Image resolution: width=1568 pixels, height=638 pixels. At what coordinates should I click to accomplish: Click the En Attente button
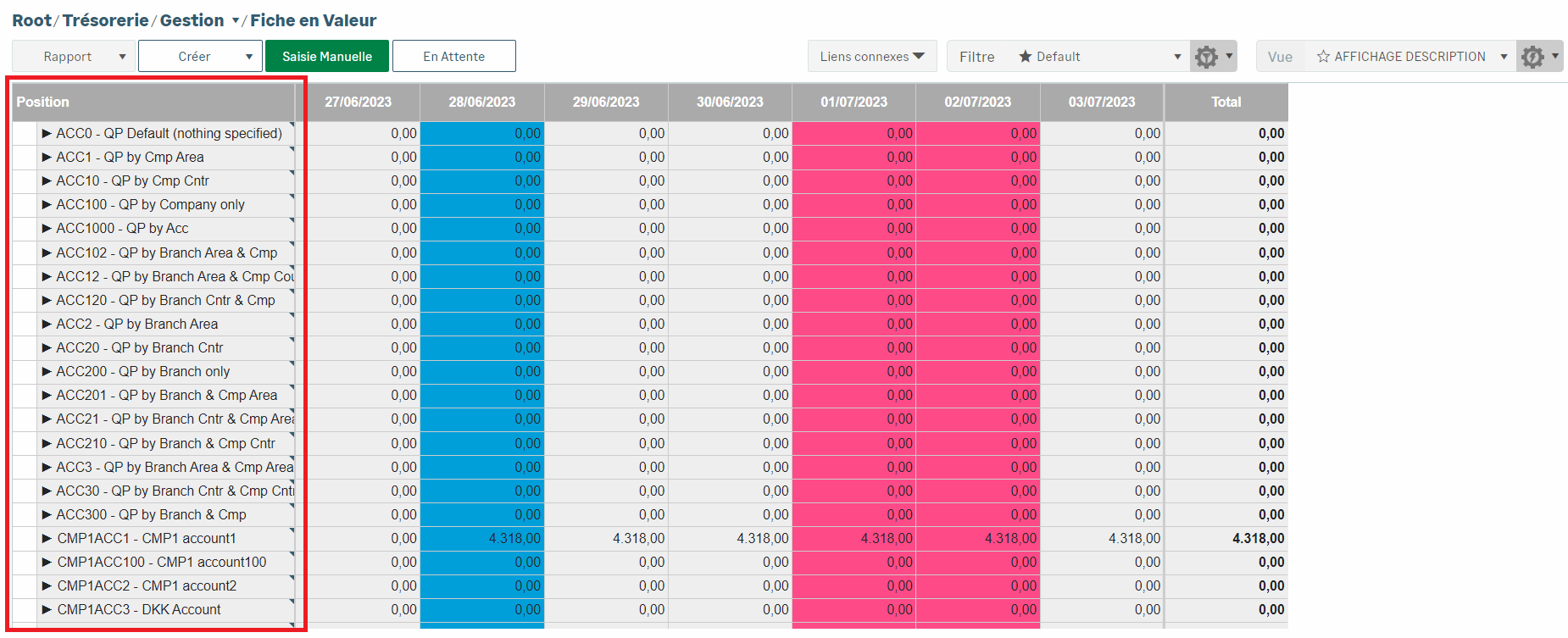453,57
